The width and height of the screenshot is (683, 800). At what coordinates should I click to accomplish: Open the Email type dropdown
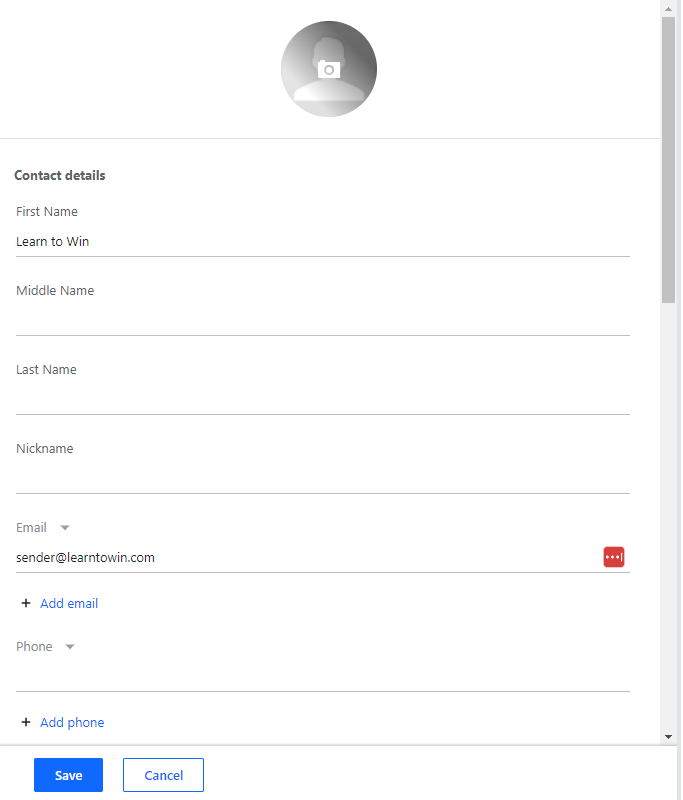65,528
